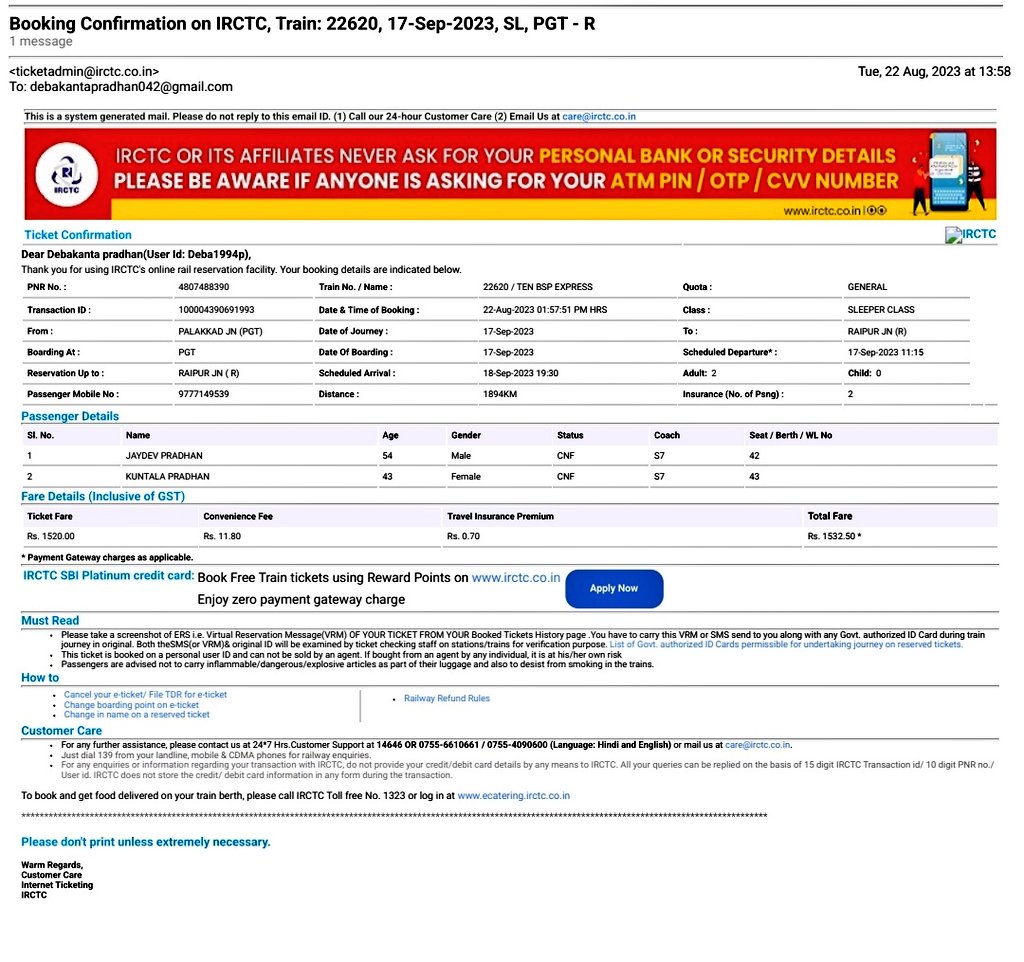Open the Change boarding point on e-ticket link
Screen dimensions: 1024x962
[x=131, y=705]
